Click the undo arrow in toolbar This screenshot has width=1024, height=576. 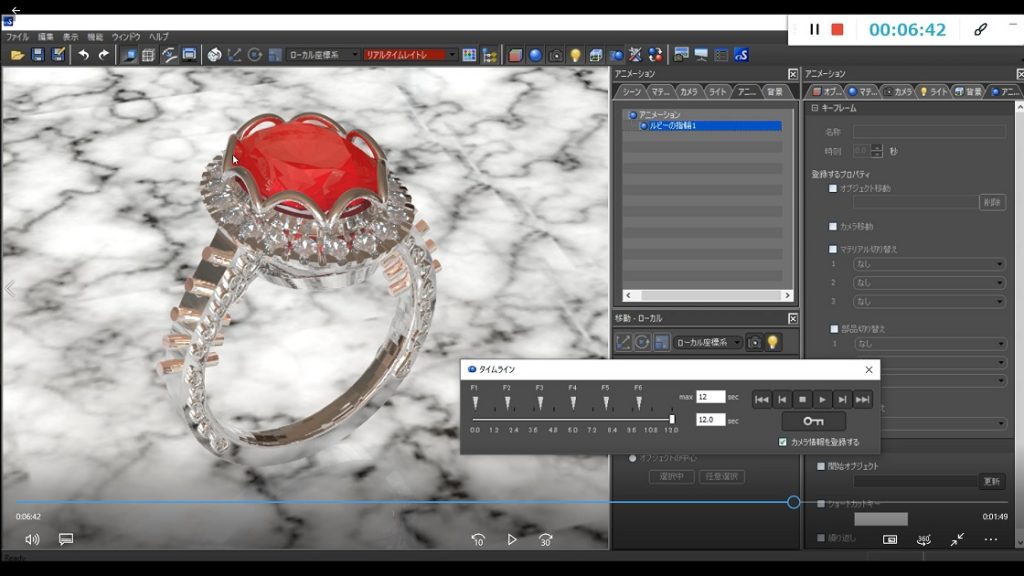83,55
